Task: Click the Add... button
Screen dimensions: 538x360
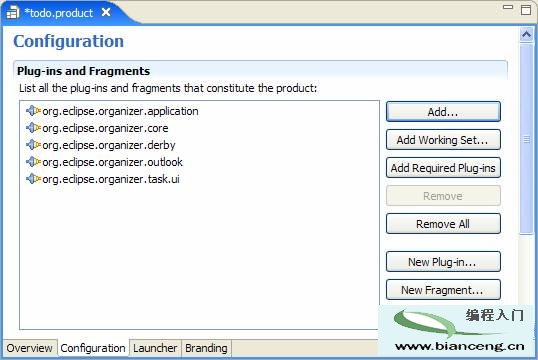Action: [x=443, y=112]
